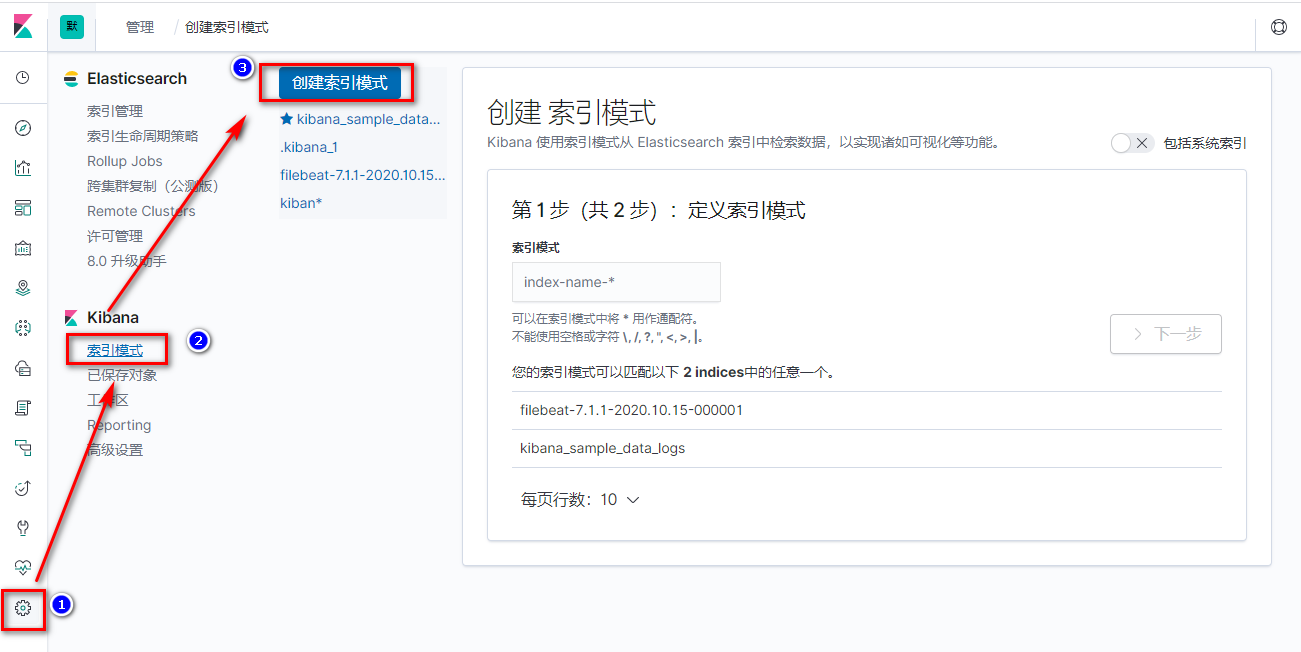Open 索引管理 under Elasticsearch
Viewport: 1301px width, 652px height.
[115, 111]
